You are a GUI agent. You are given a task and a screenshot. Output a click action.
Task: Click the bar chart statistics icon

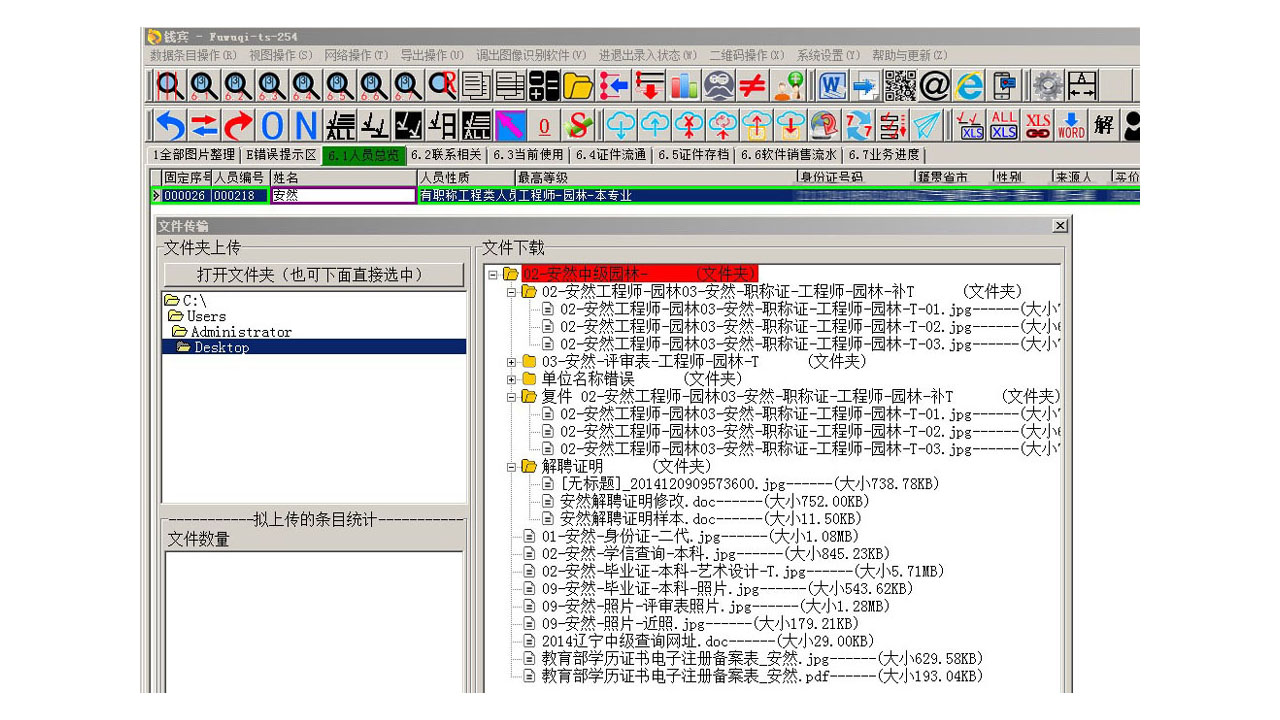click(684, 86)
